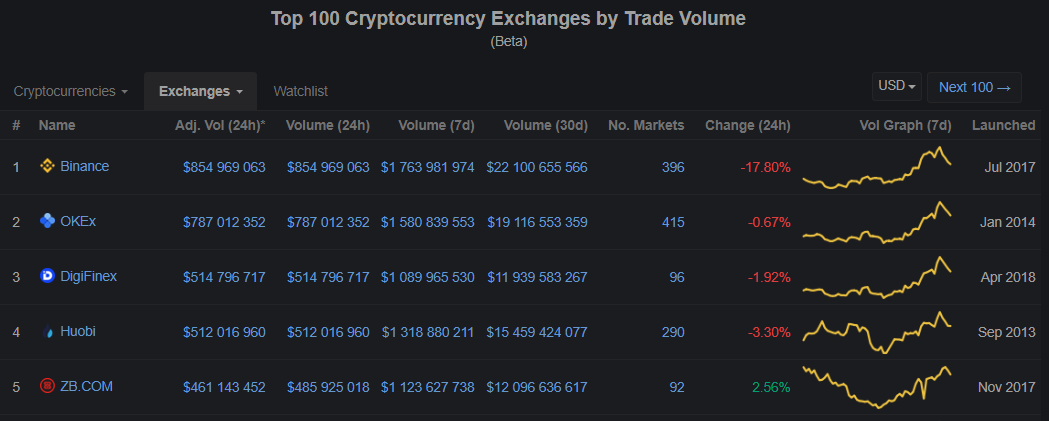Open ZB.COM 7-day volume graph
1049x421 pixels.
point(877,386)
